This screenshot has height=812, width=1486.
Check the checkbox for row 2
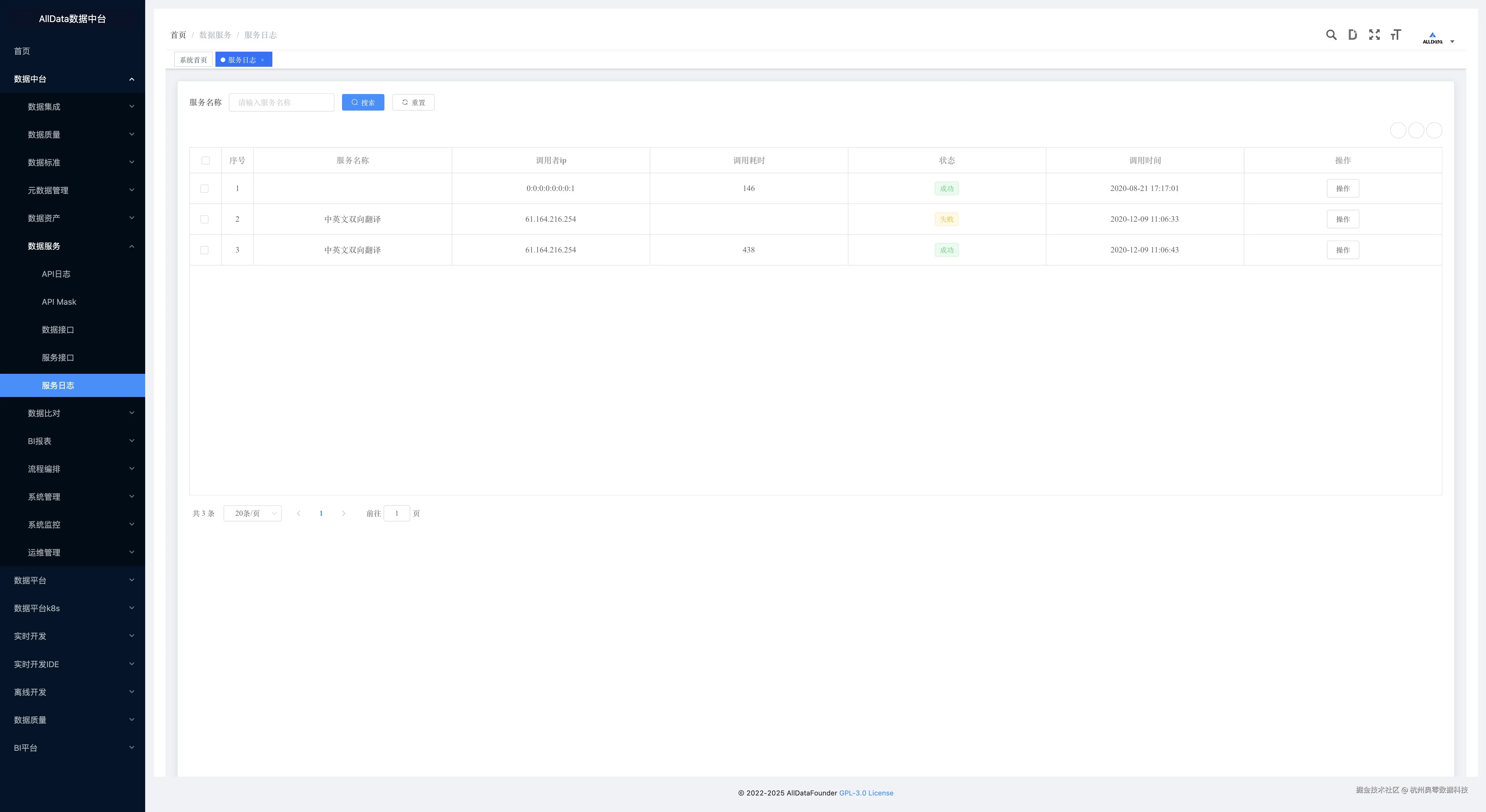[204, 219]
